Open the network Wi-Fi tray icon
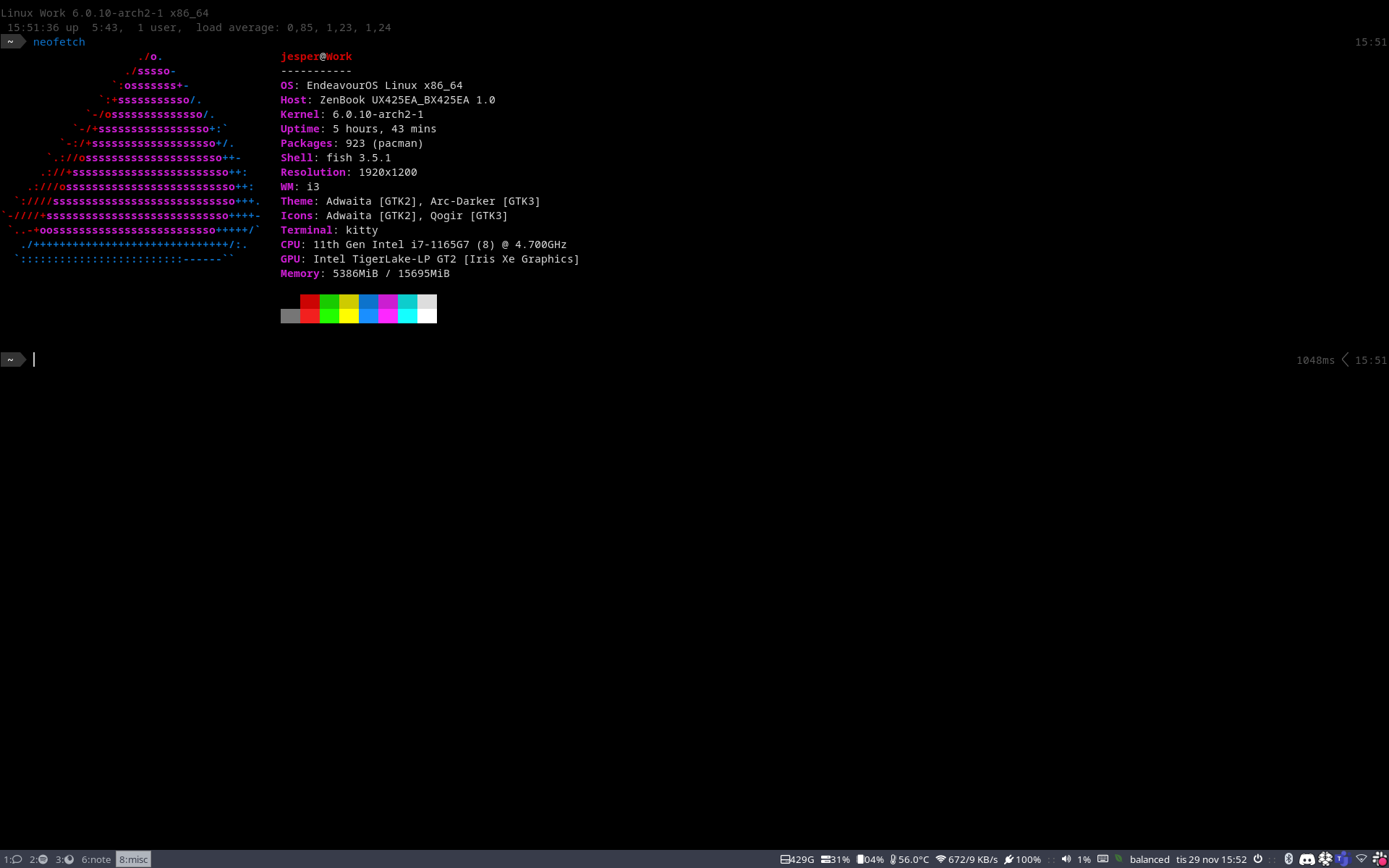 point(1362,859)
